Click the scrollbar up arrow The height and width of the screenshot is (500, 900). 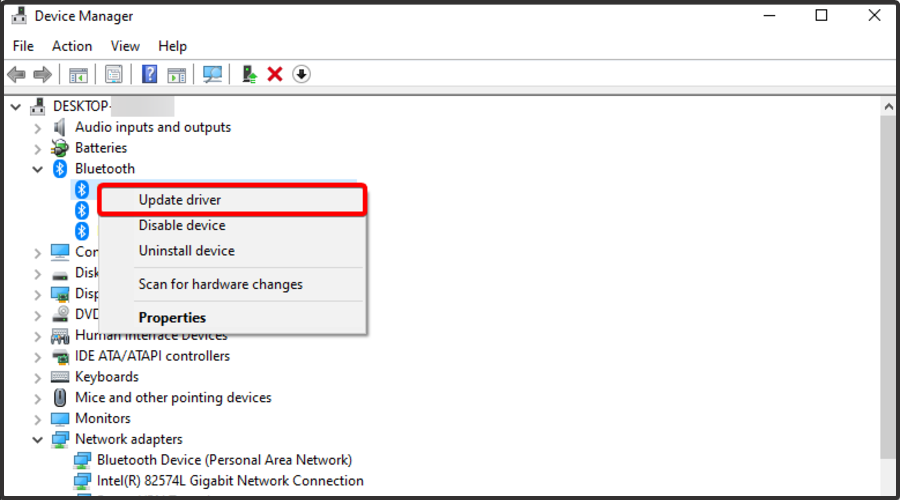click(889, 107)
